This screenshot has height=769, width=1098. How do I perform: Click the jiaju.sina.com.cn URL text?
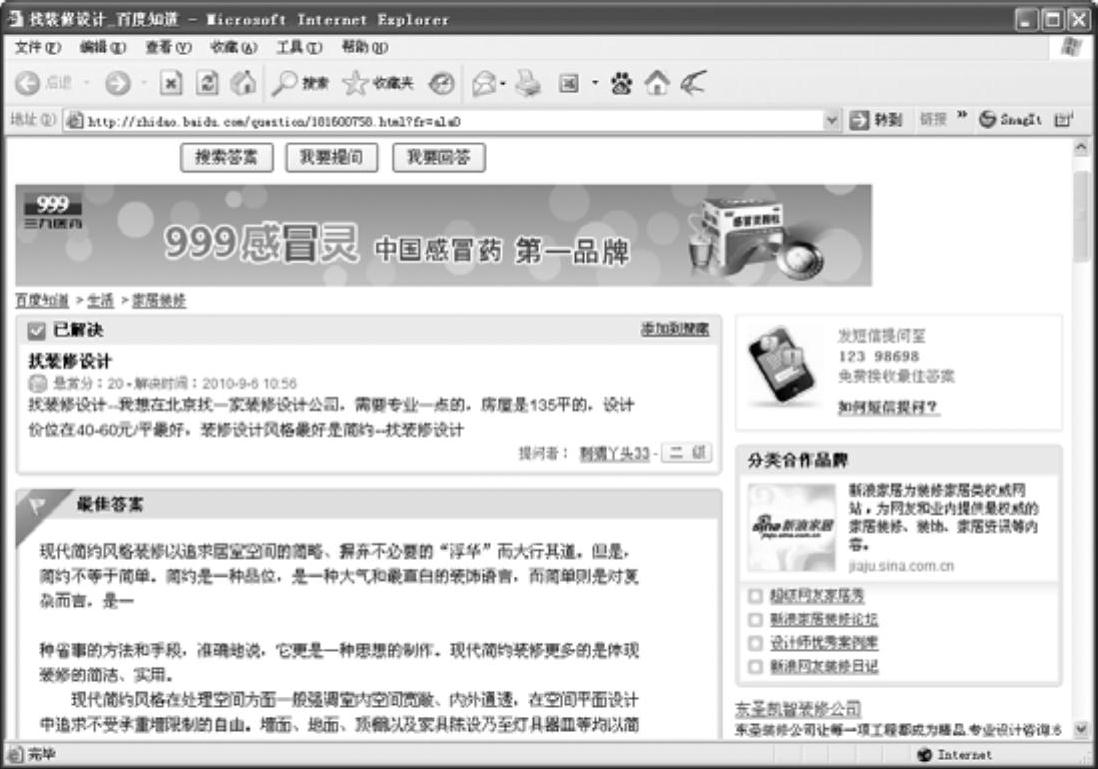(x=901, y=566)
